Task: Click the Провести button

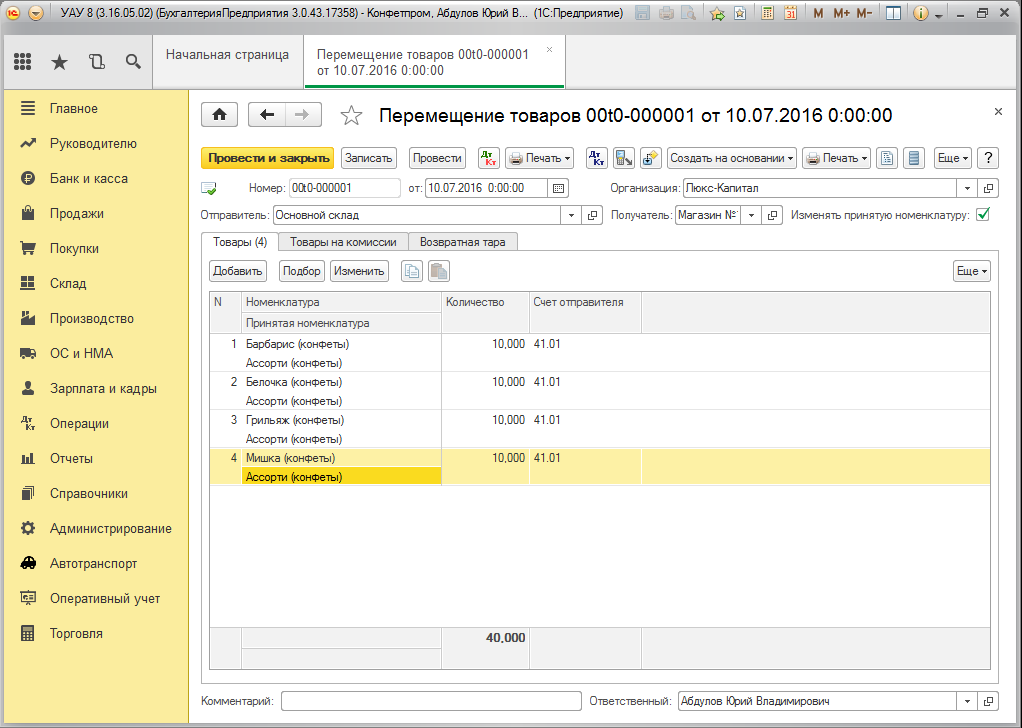Action: [x=437, y=158]
